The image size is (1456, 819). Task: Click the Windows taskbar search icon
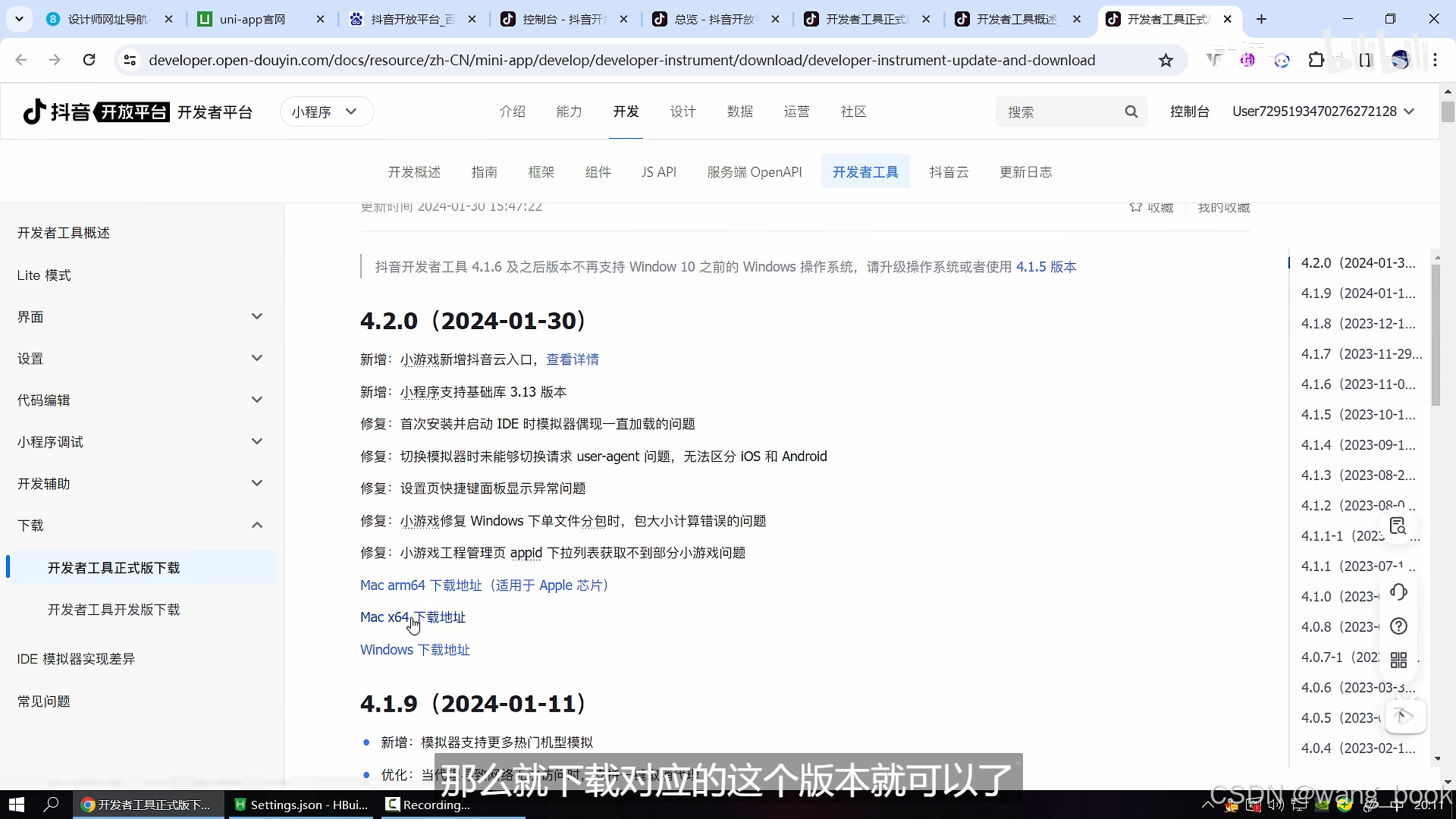pyautogui.click(x=52, y=805)
